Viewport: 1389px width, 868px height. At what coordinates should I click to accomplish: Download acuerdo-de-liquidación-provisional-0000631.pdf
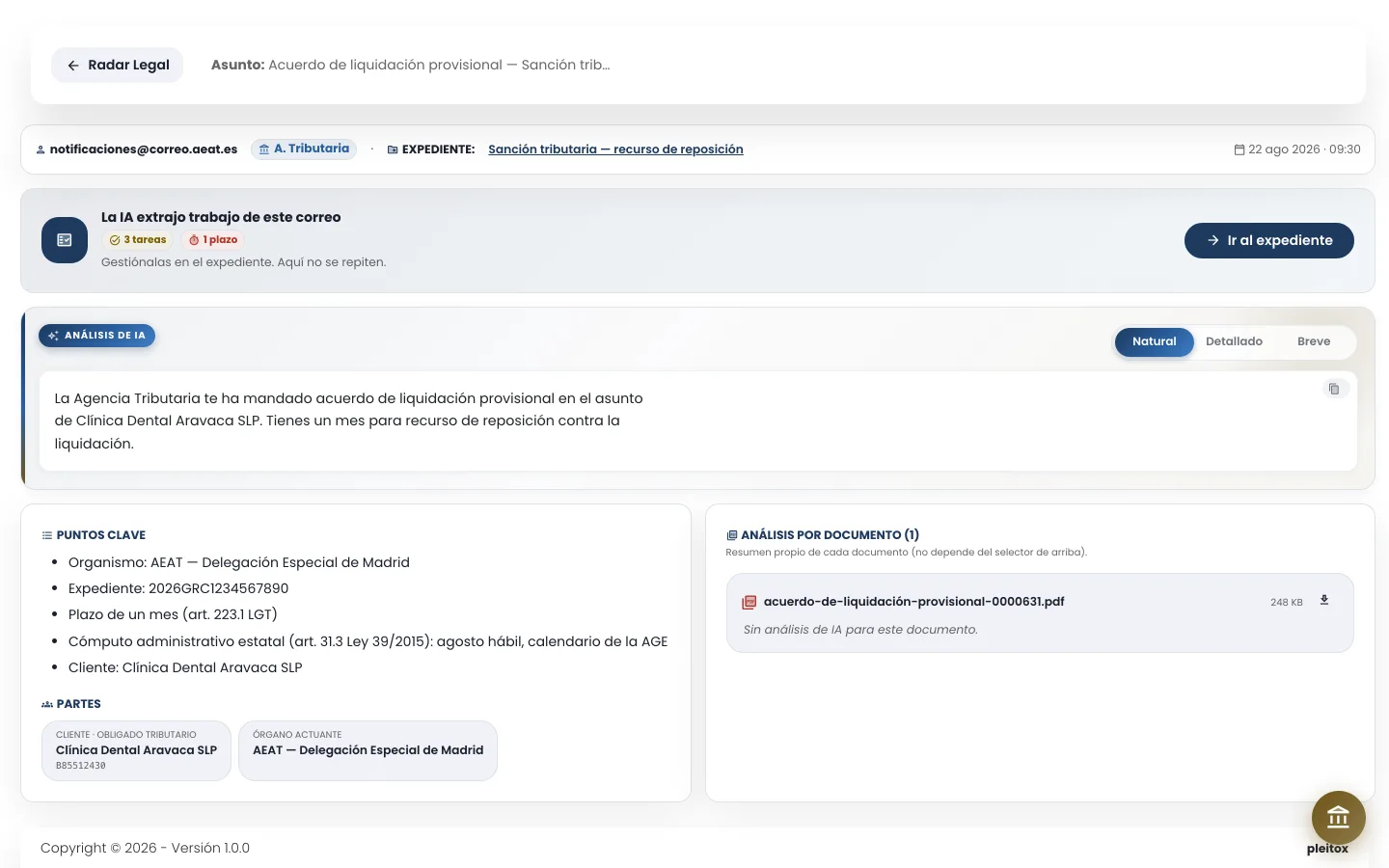(1324, 600)
